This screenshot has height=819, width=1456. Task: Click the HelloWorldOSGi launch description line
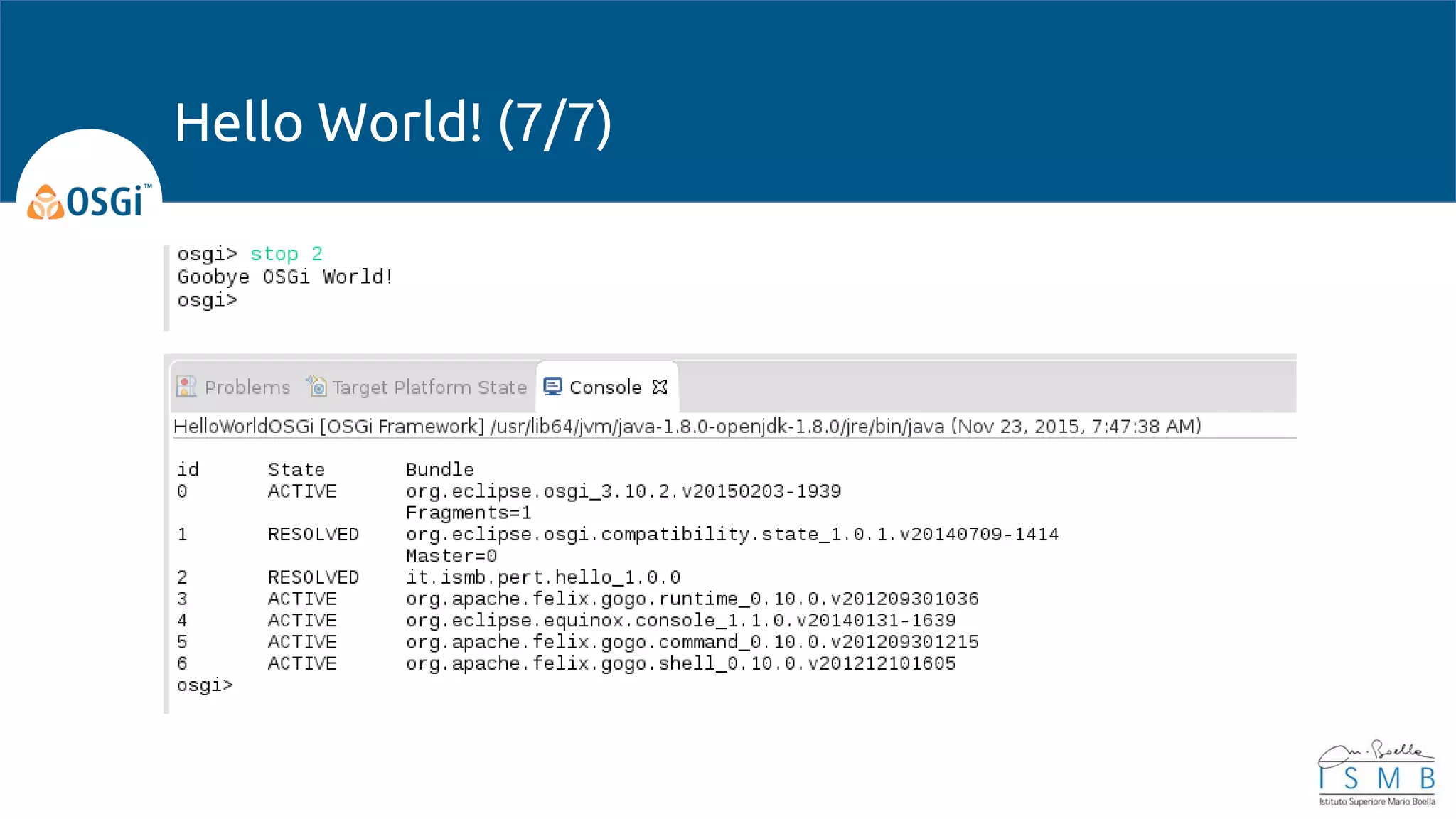pyautogui.click(x=687, y=427)
